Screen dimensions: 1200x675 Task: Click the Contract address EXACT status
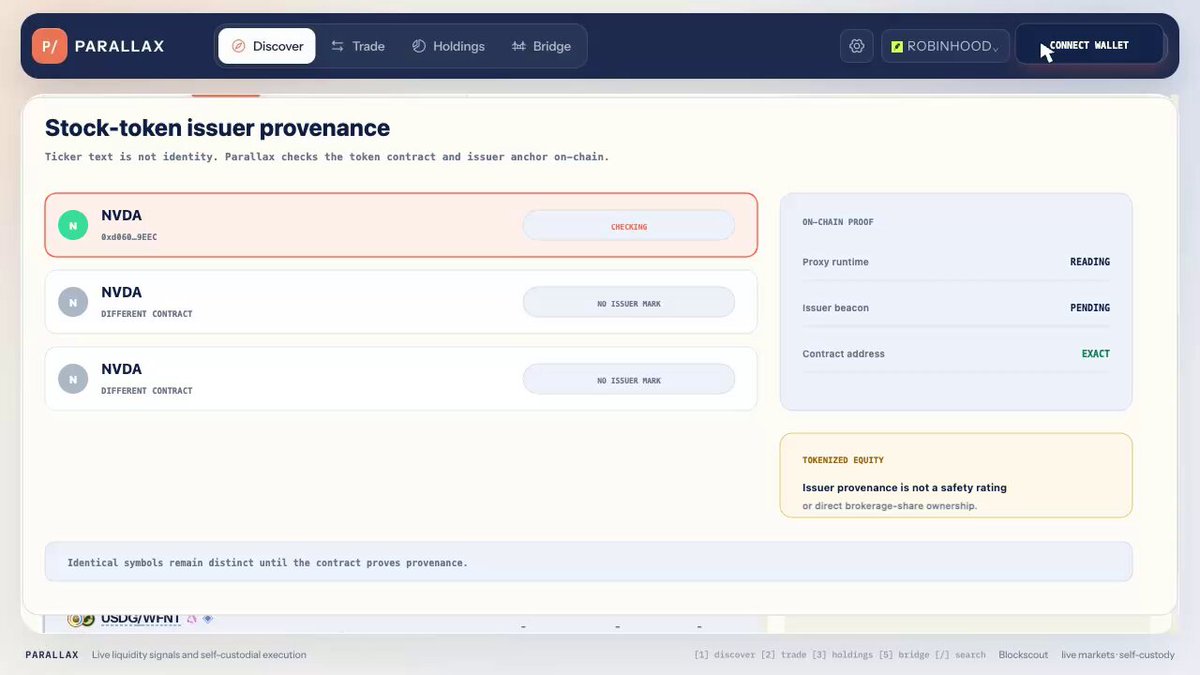point(1096,354)
